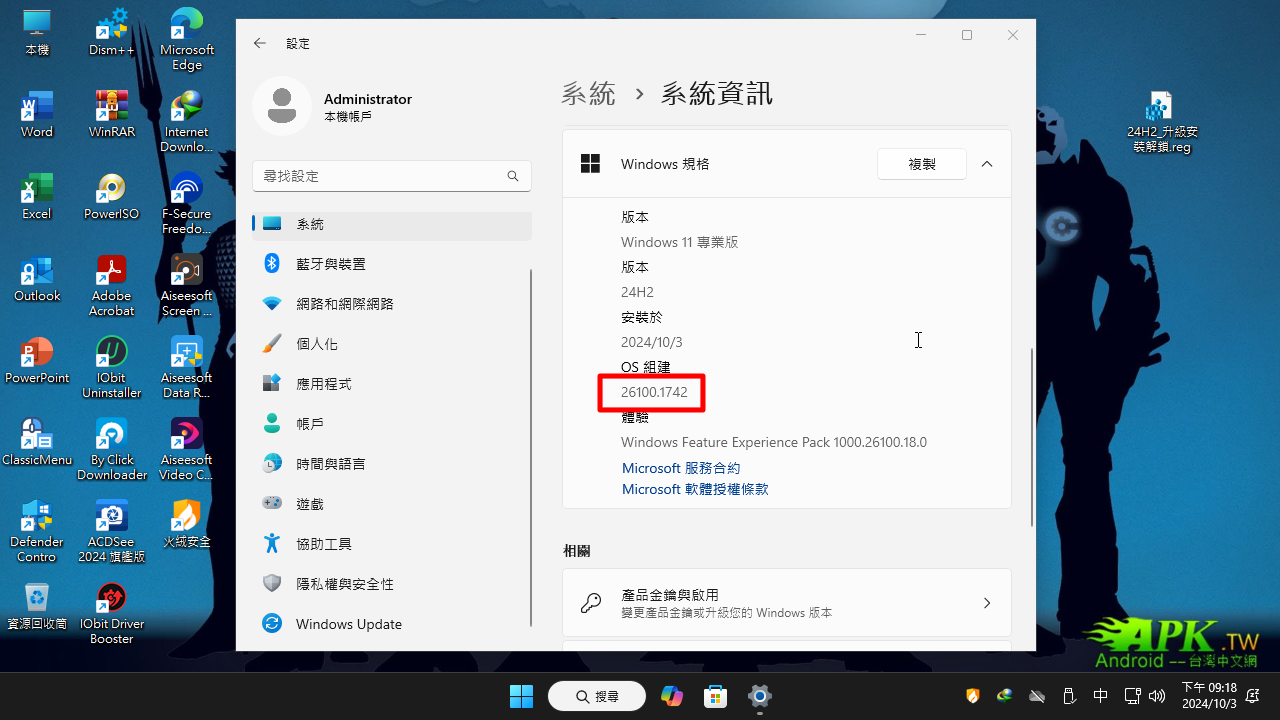Viewport: 1280px width, 720px height.
Task: Click the search magnifier in 尋找設定 box
Action: pyautogui.click(x=513, y=176)
